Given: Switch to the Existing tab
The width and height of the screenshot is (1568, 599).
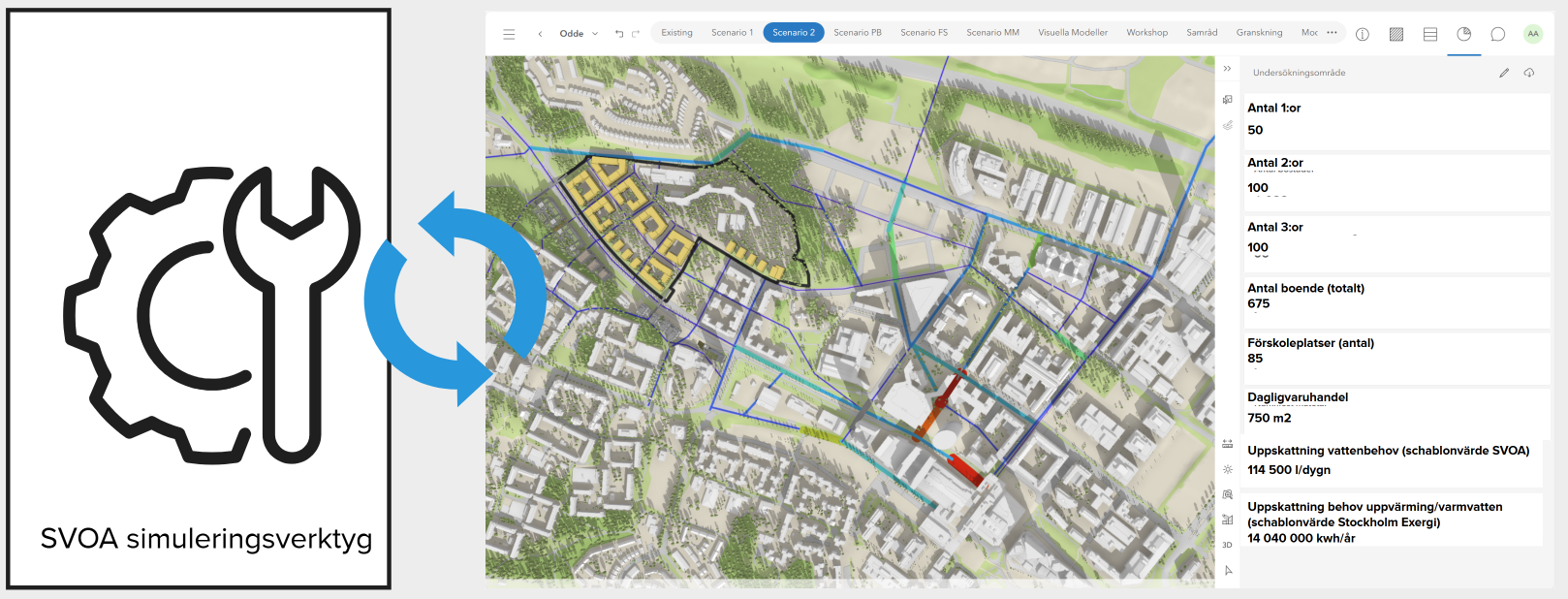Looking at the screenshot, I should point(676,33).
